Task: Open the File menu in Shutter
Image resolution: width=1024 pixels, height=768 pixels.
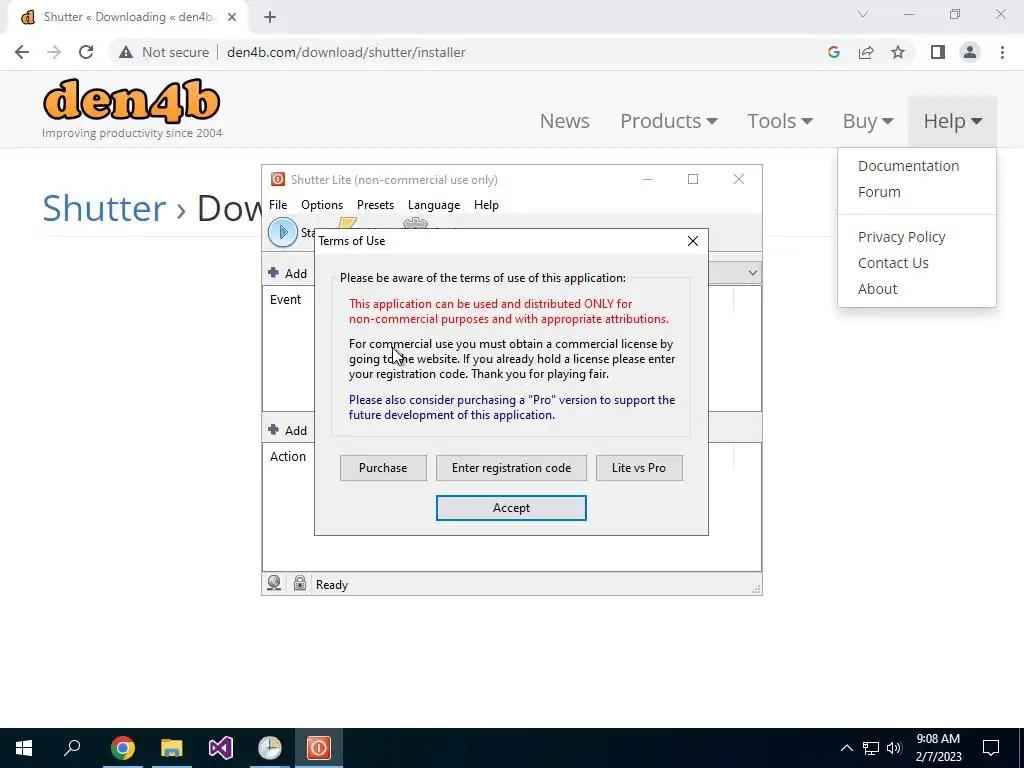Action: pyautogui.click(x=278, y=204)
